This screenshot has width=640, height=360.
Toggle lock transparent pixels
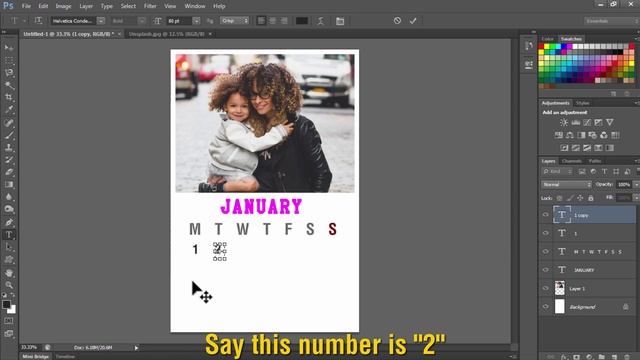pos(559,198)
